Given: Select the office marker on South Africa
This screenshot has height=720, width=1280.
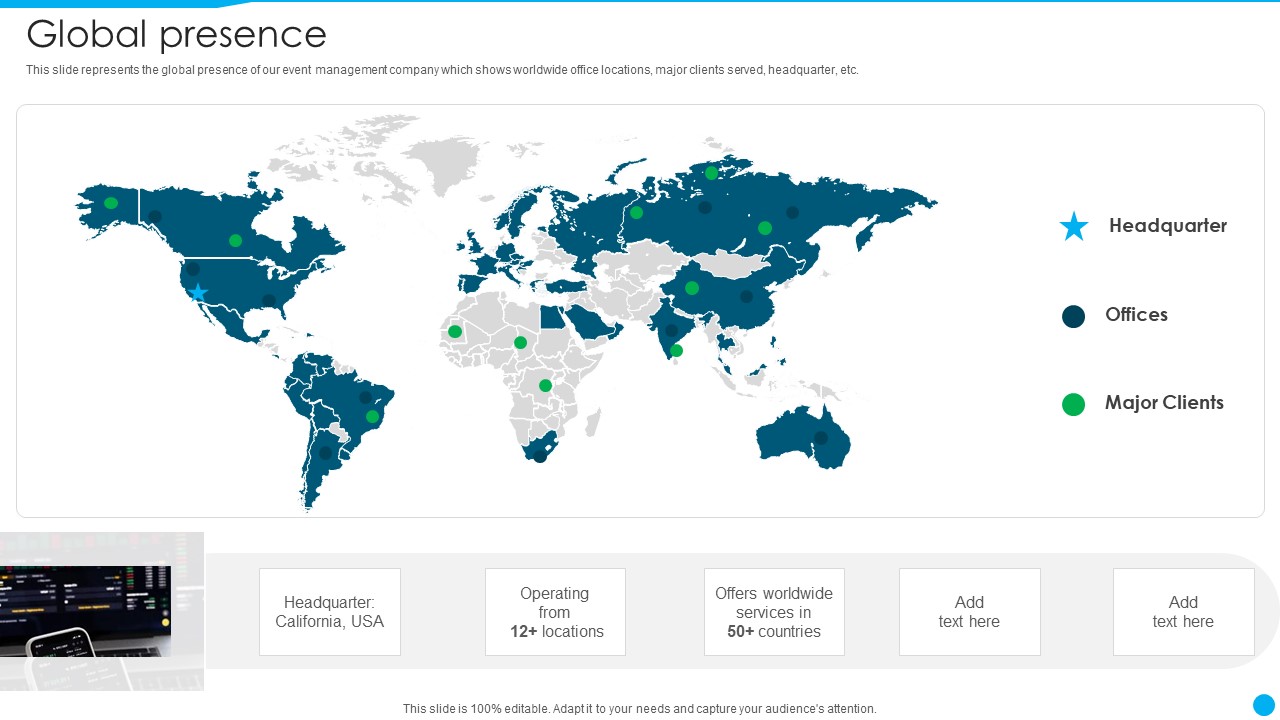Looking at the screenshot, I should coord(540,456).
